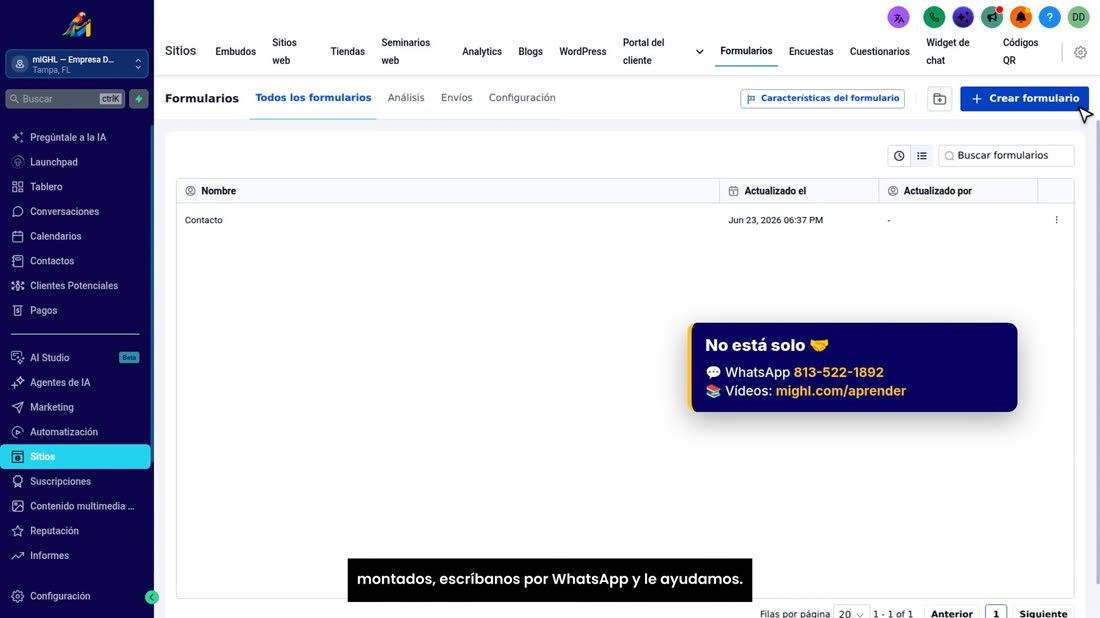Expand the miGHL Empresa account switcher
Screen dimensions: 1100x618
coord(76,64)
